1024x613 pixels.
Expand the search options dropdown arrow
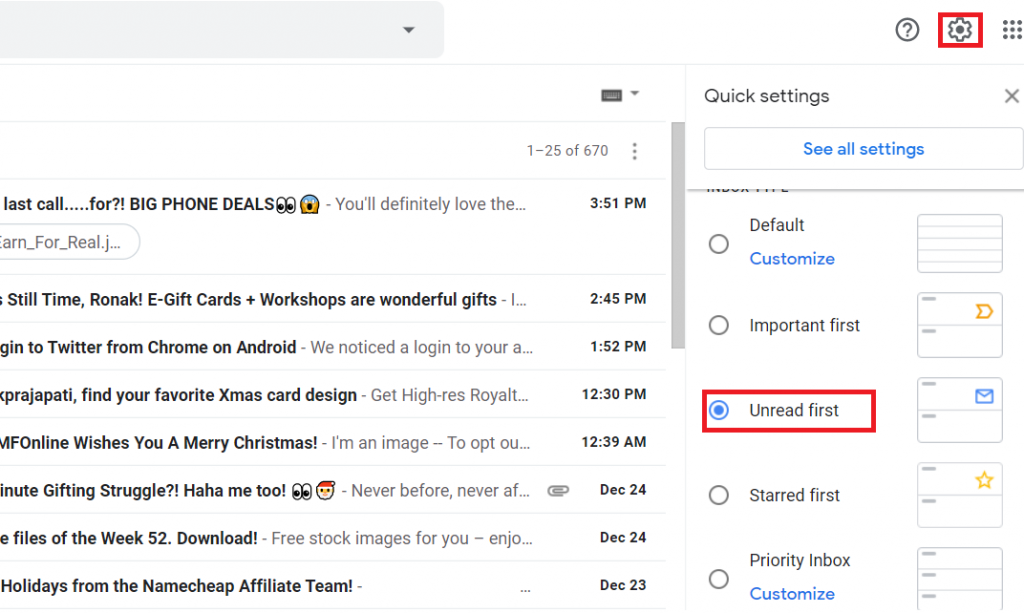408,30
